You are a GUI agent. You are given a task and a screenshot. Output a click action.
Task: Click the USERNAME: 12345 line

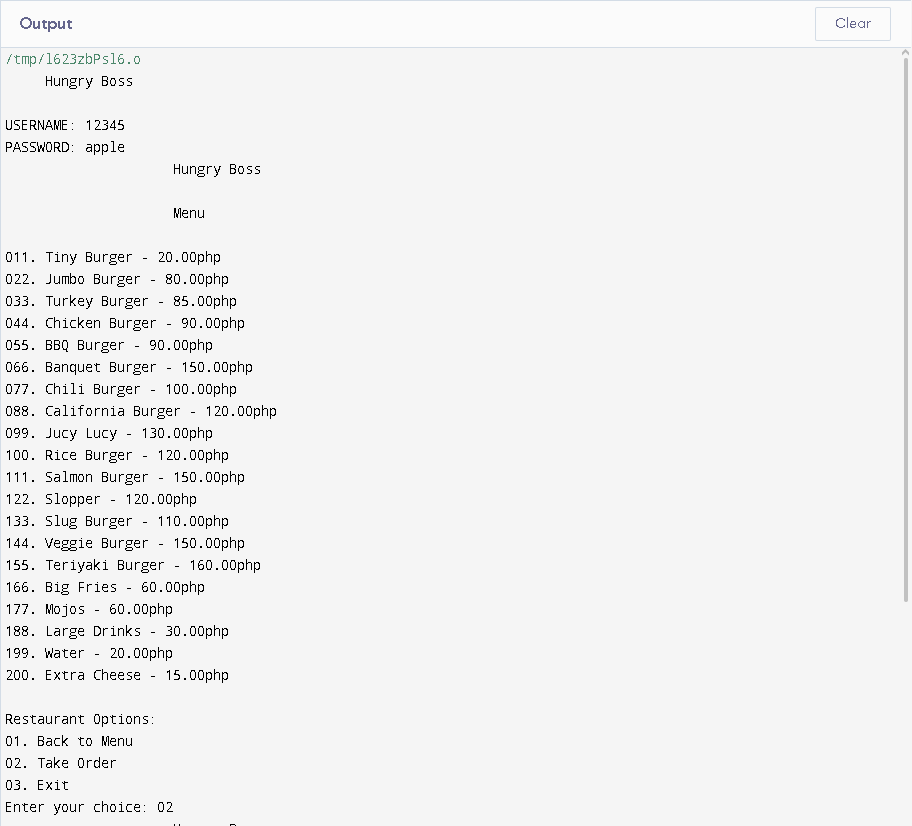click(65, 126)
